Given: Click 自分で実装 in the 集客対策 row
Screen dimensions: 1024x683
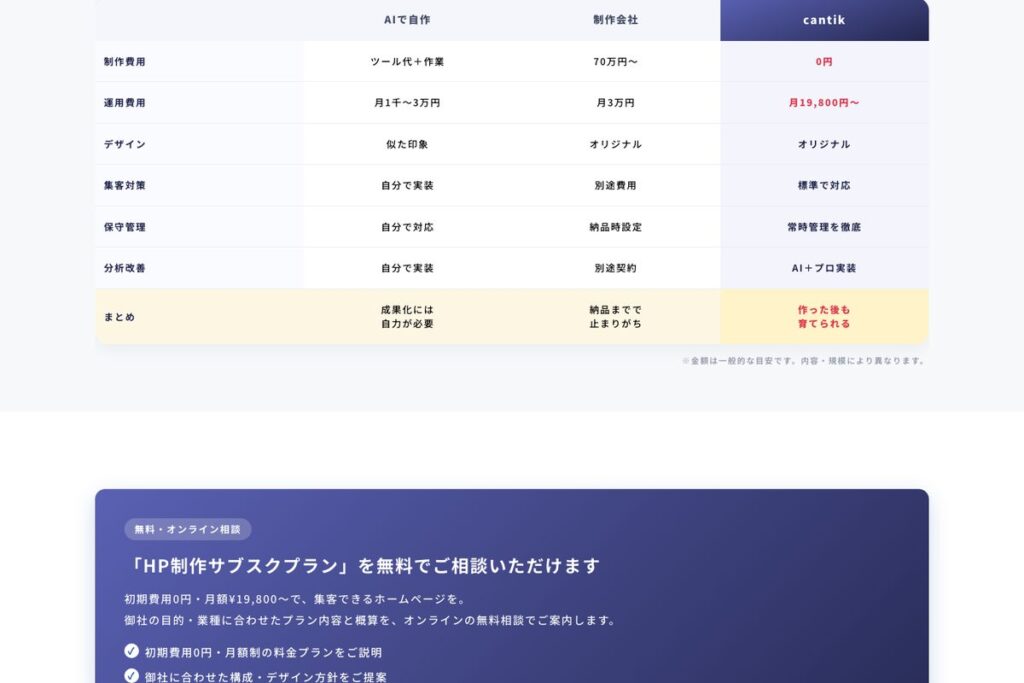Looking at the screenshot, I should coord(407,185).
